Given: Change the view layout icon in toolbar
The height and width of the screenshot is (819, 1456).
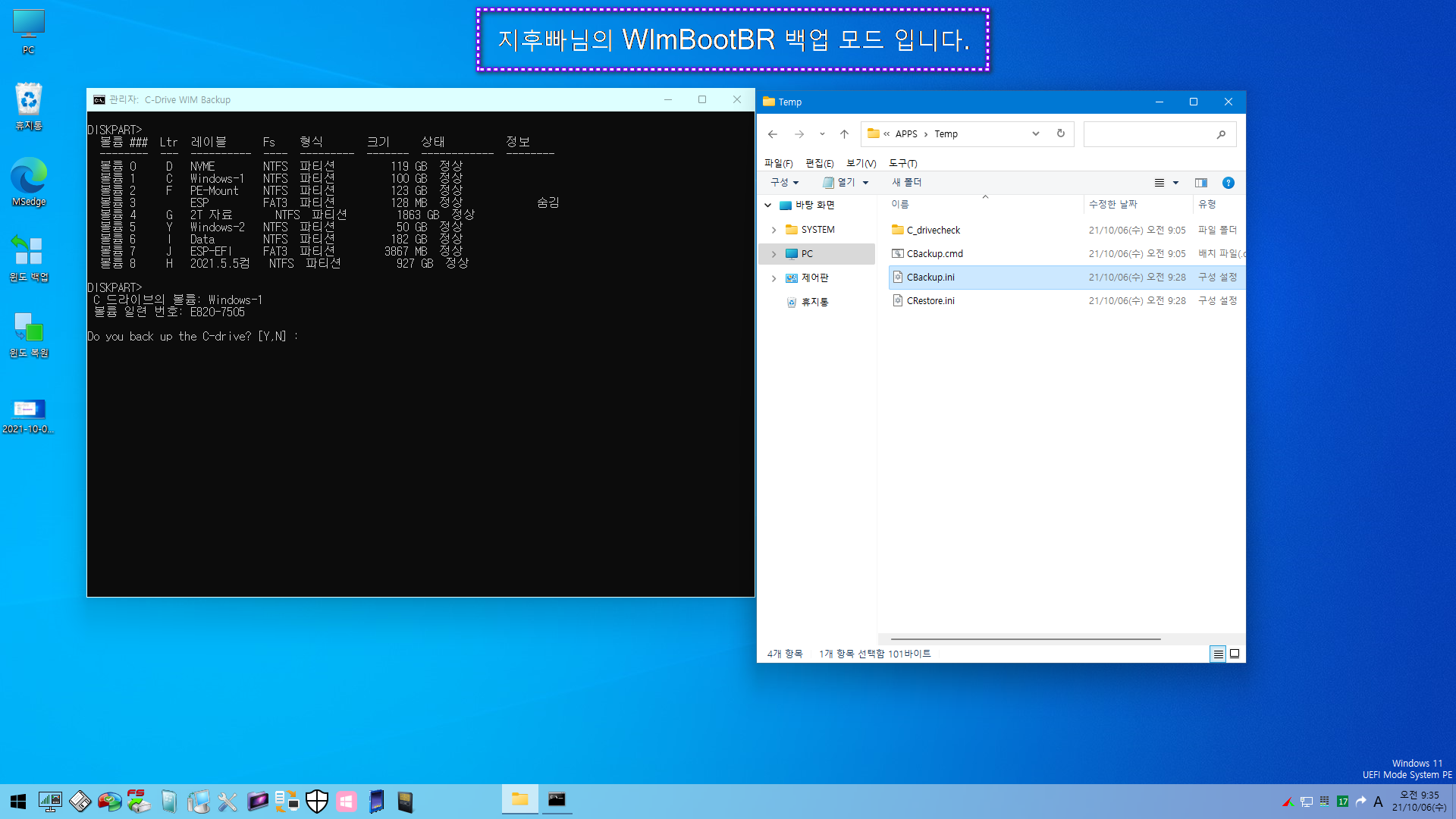Looking at the screenshot, I should [x=1159, y=183].
